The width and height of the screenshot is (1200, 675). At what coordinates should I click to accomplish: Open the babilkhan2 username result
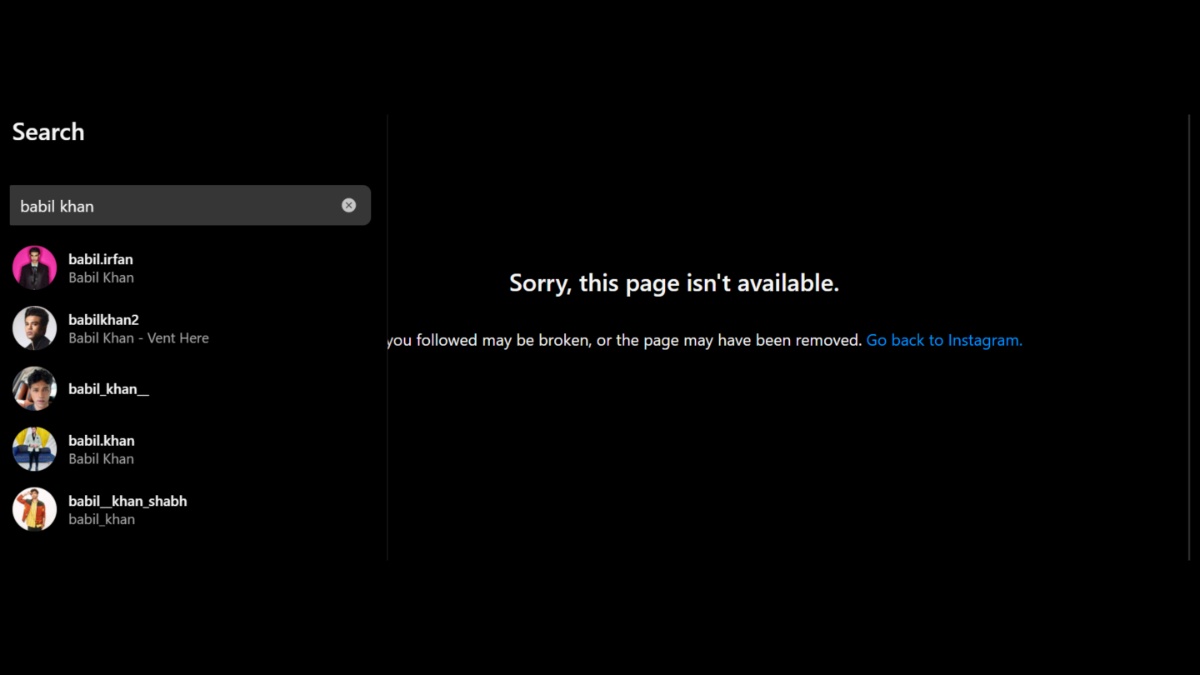(x=104, y=320)
